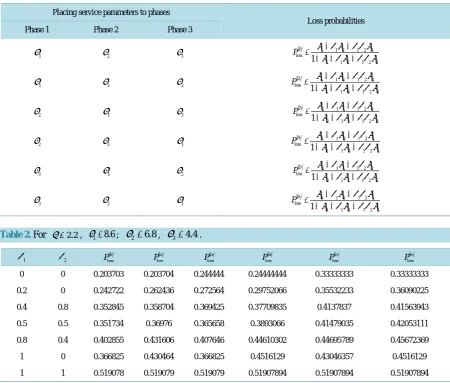Select the value 0.203704
This screenshot has height=383, width=450.
coord(159,274)
